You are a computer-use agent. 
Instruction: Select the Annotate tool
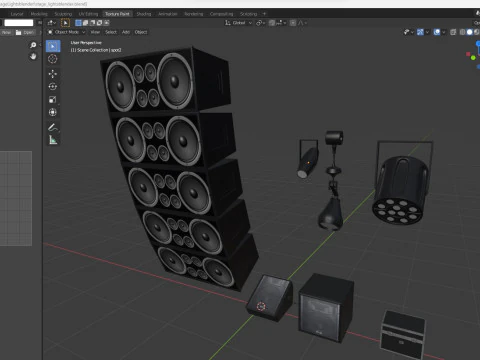coord(53,127)
